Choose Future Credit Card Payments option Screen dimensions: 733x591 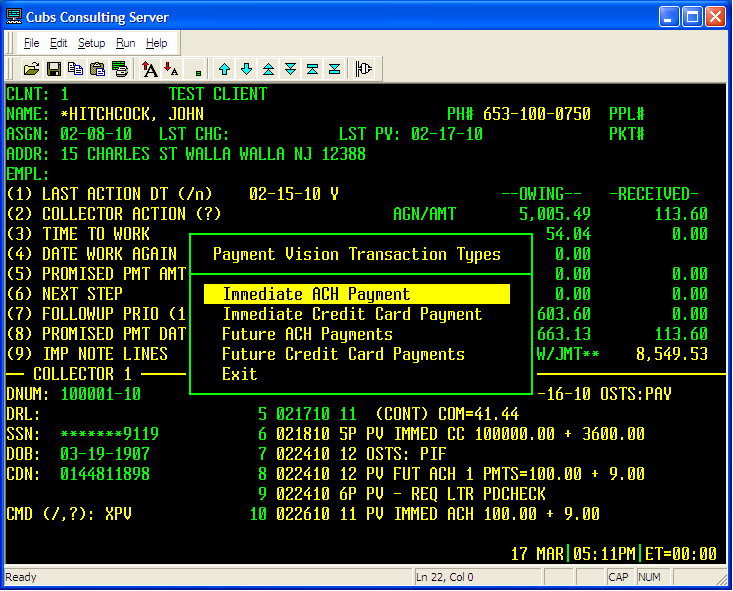[343, 354]
